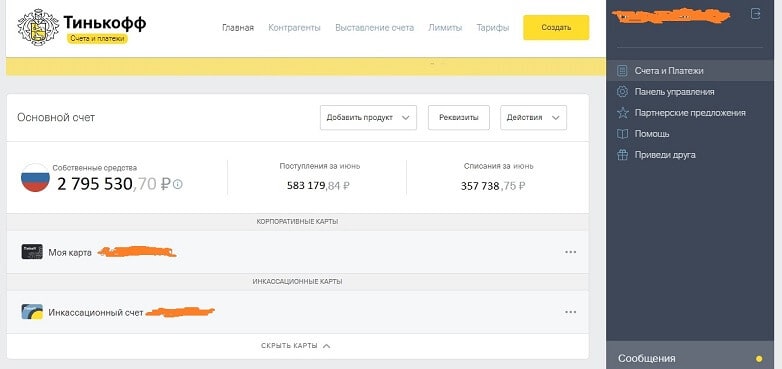This screenshot has width=782, height=369.
Task: Click the Russian flag currency icon
Action: (35, 178)
